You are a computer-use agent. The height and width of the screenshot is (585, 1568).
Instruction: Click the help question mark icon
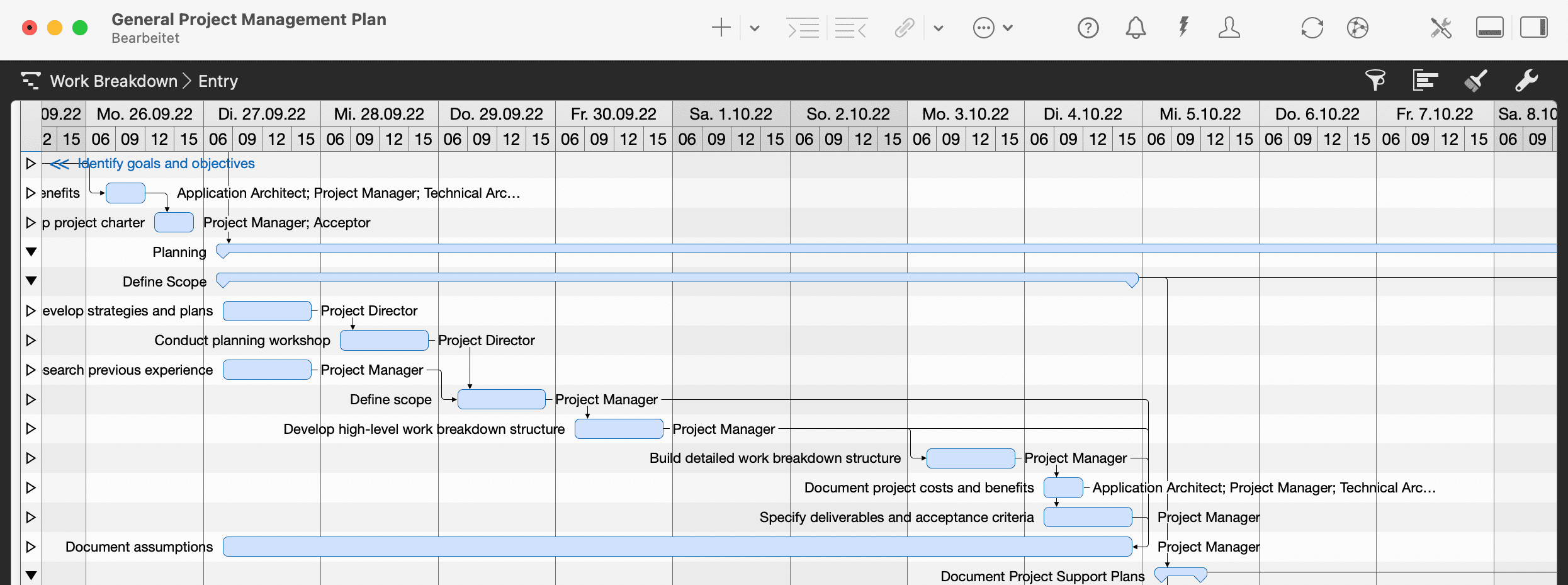coord(1088,28)
